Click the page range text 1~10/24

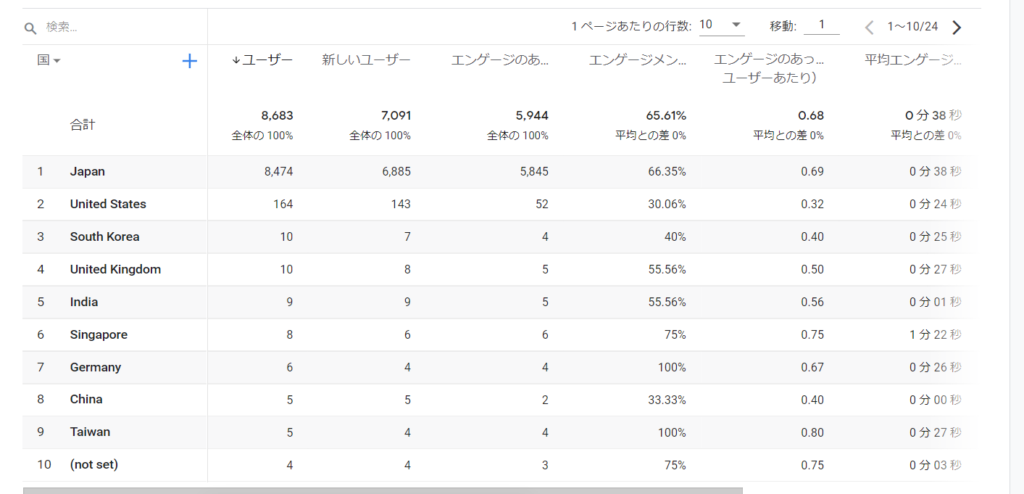coord(912,27)
